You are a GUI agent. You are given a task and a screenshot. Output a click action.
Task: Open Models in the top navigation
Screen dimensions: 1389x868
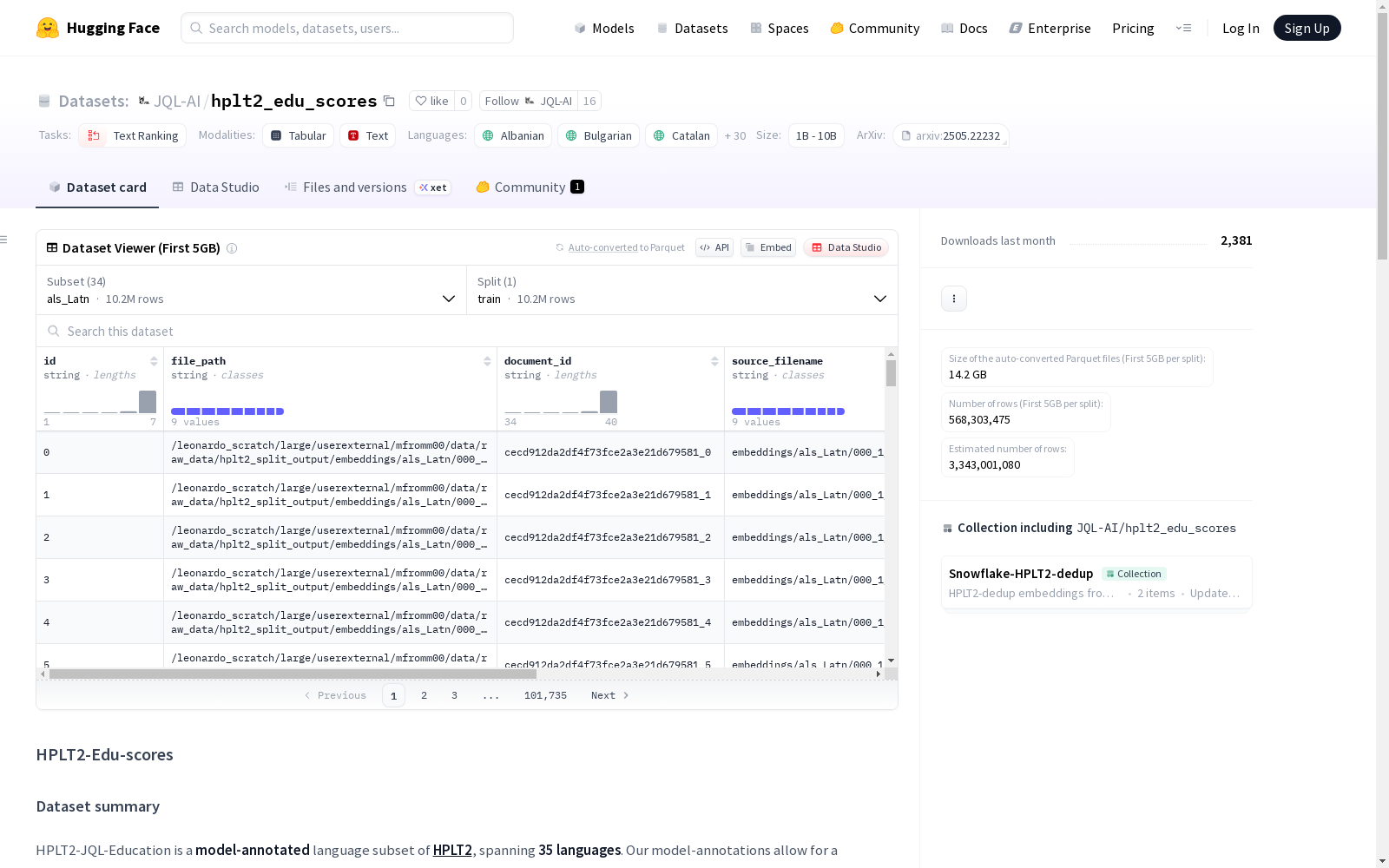[x=604, y=28]
